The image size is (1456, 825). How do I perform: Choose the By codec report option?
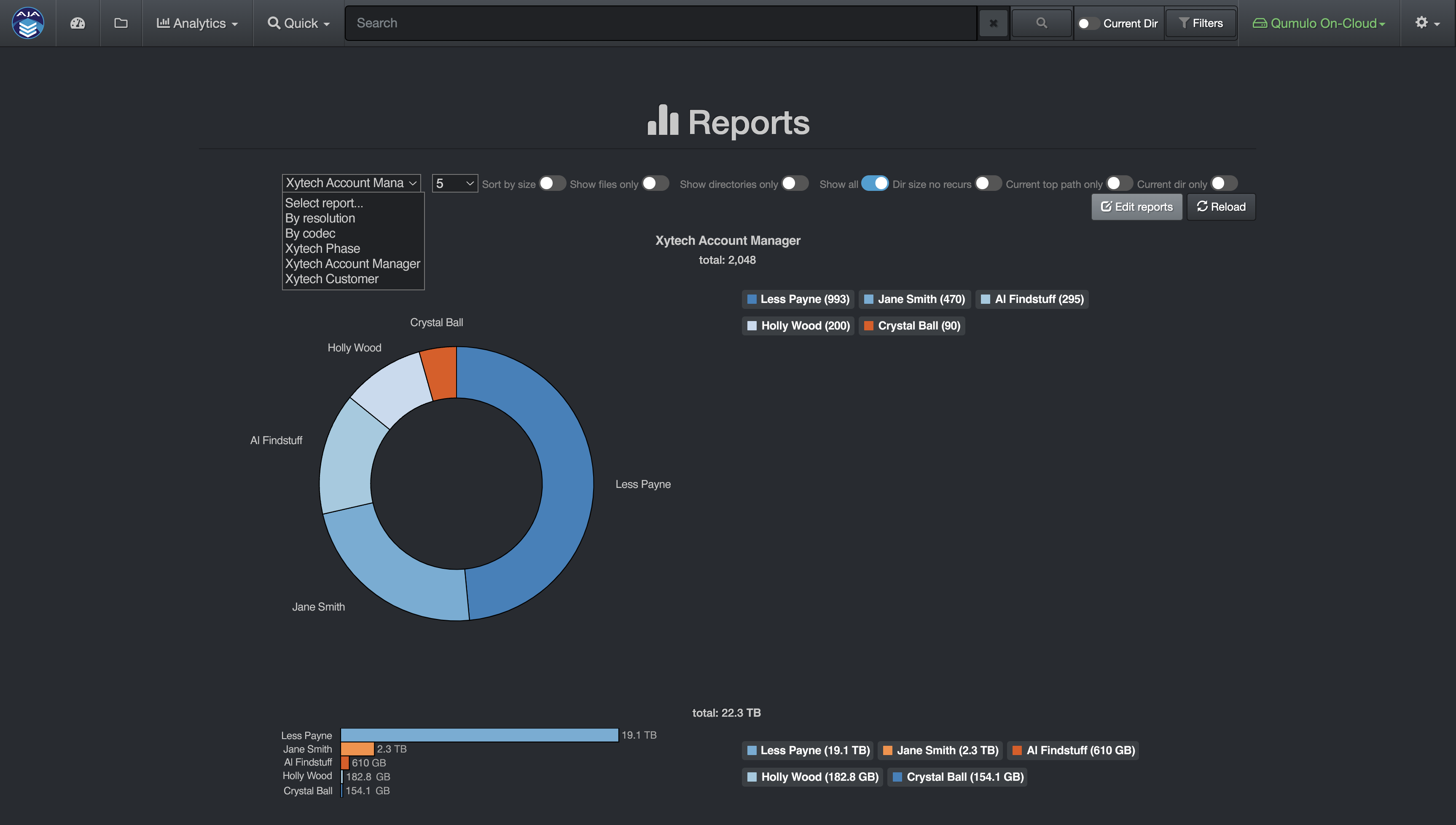tap(309, 233)
